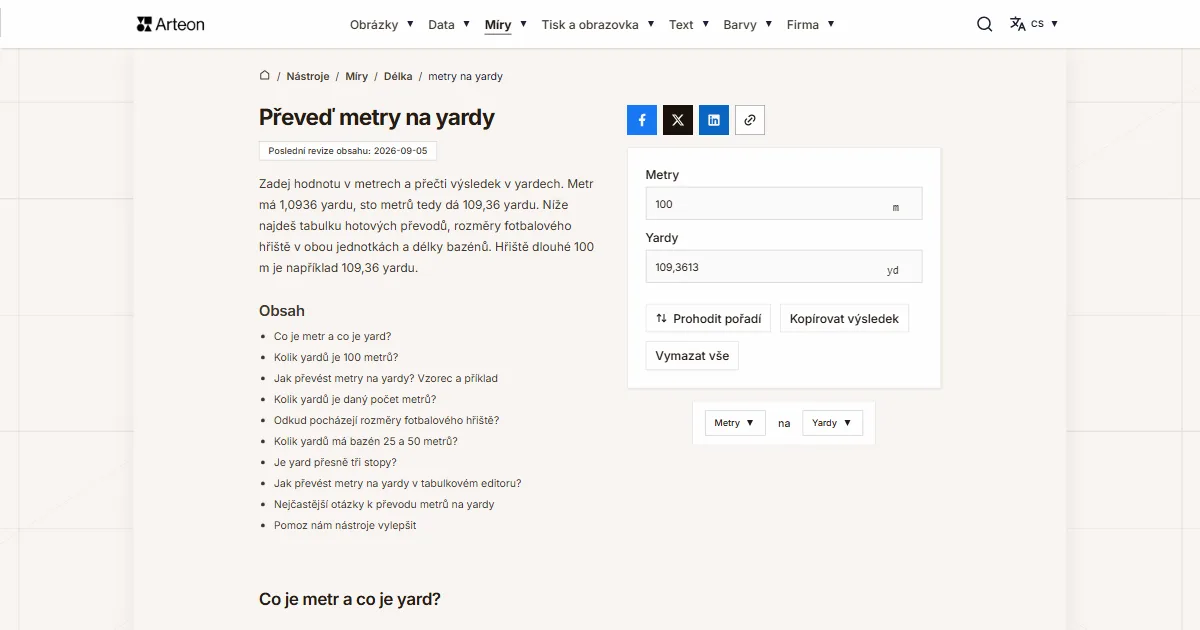Screen dimensions: 1200x630
Task: Click the Yardy result field
Action: click(x=784, y=267)
